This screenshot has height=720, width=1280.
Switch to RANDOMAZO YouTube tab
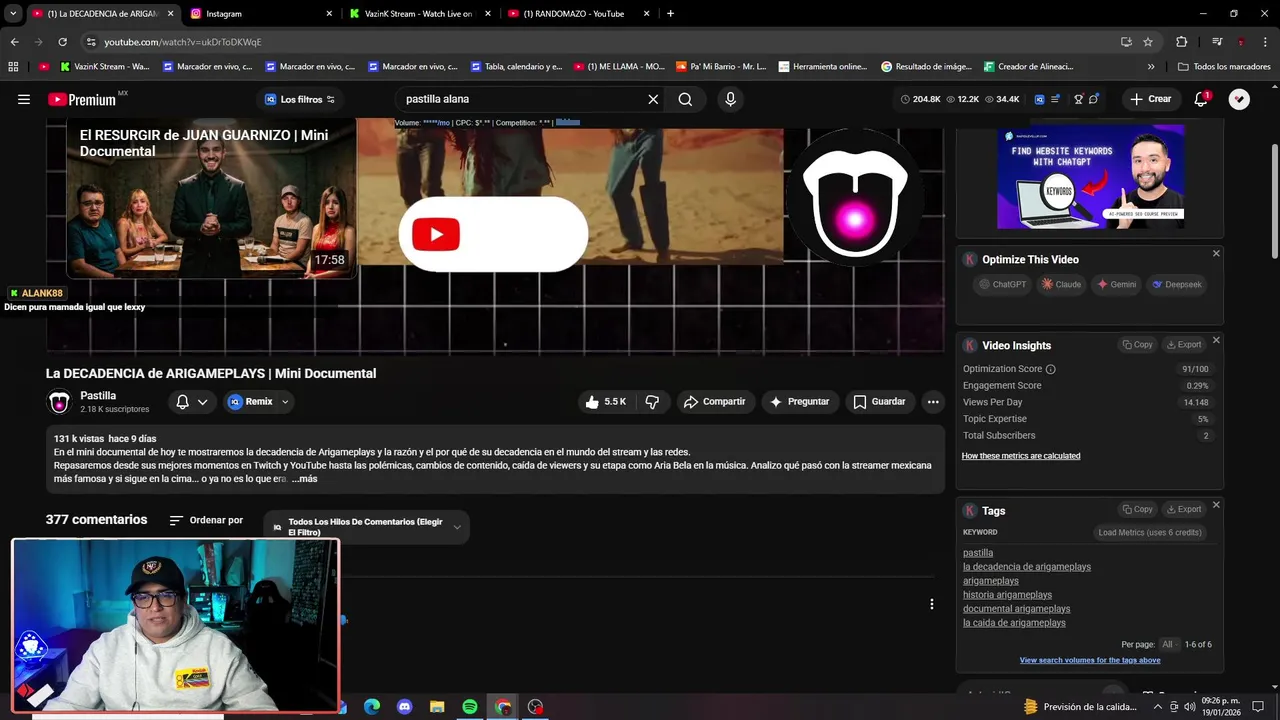580,14
